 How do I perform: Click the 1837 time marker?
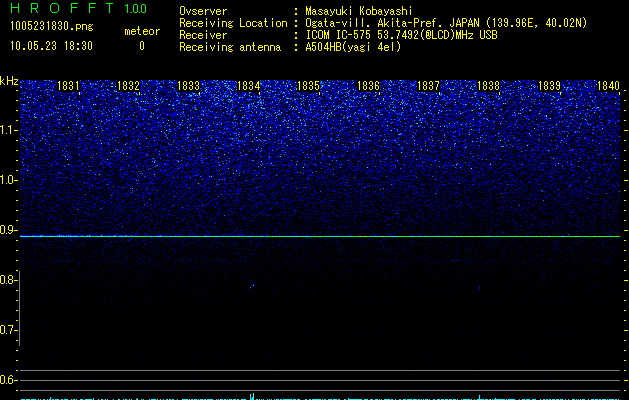428,85
